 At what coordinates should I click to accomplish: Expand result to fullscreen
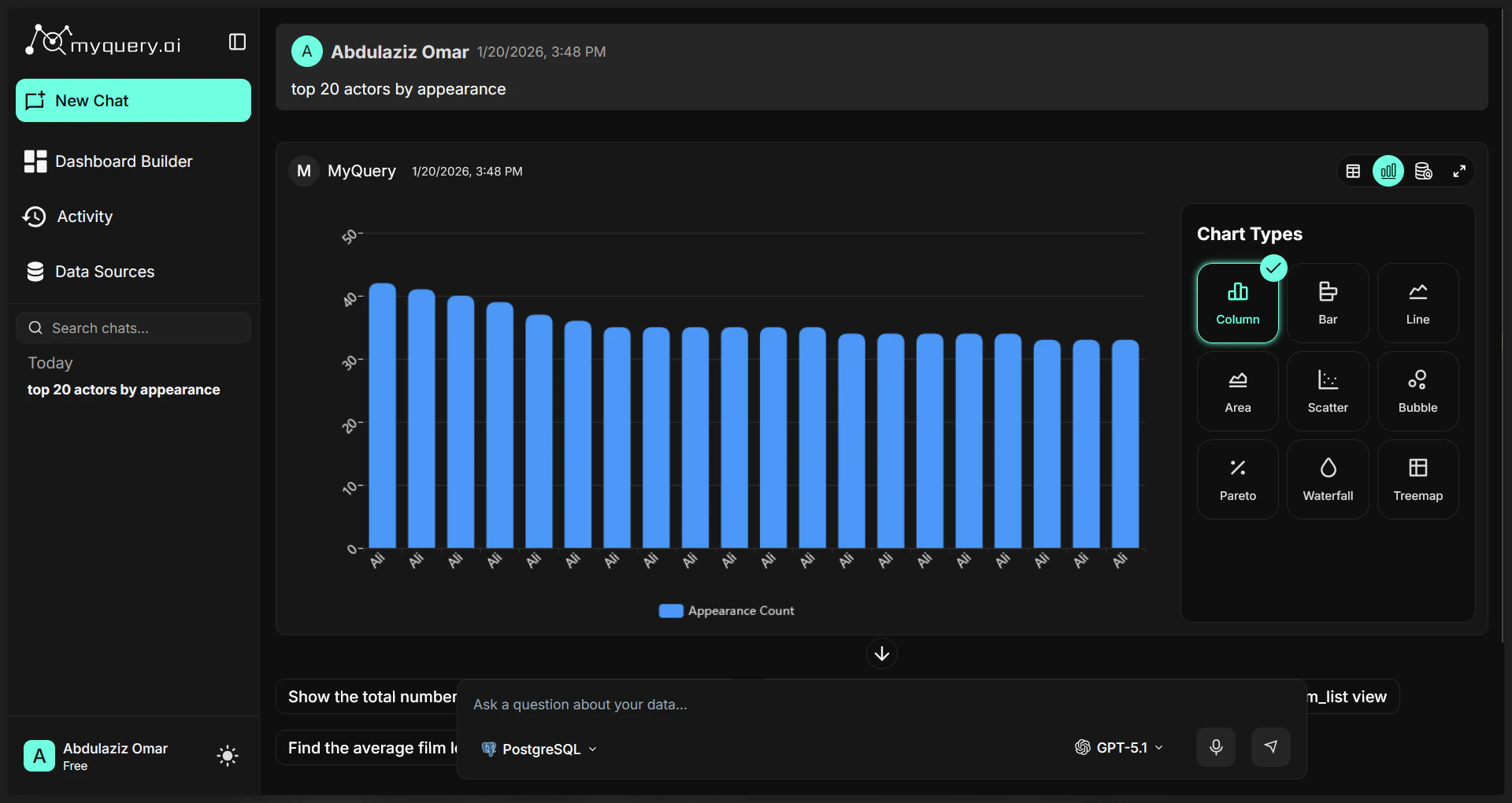coord(1459,171)
